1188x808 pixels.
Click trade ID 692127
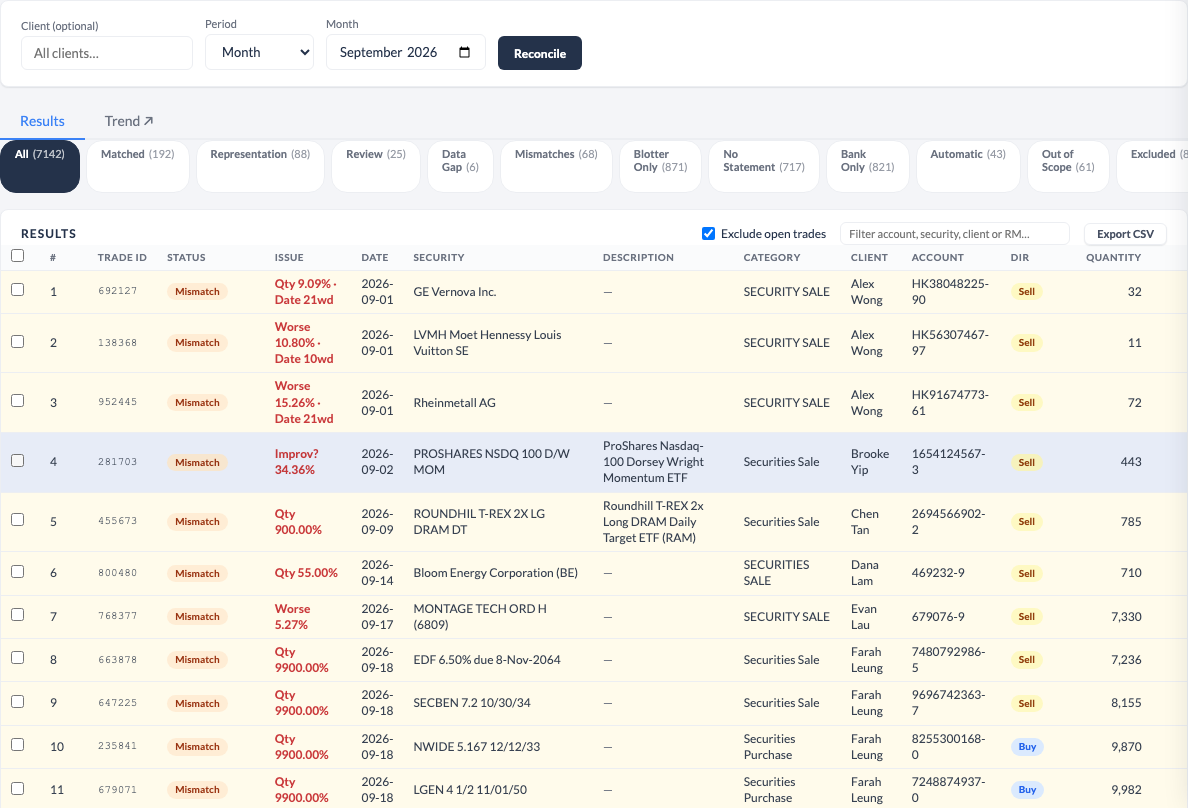[x=117, y=291]
